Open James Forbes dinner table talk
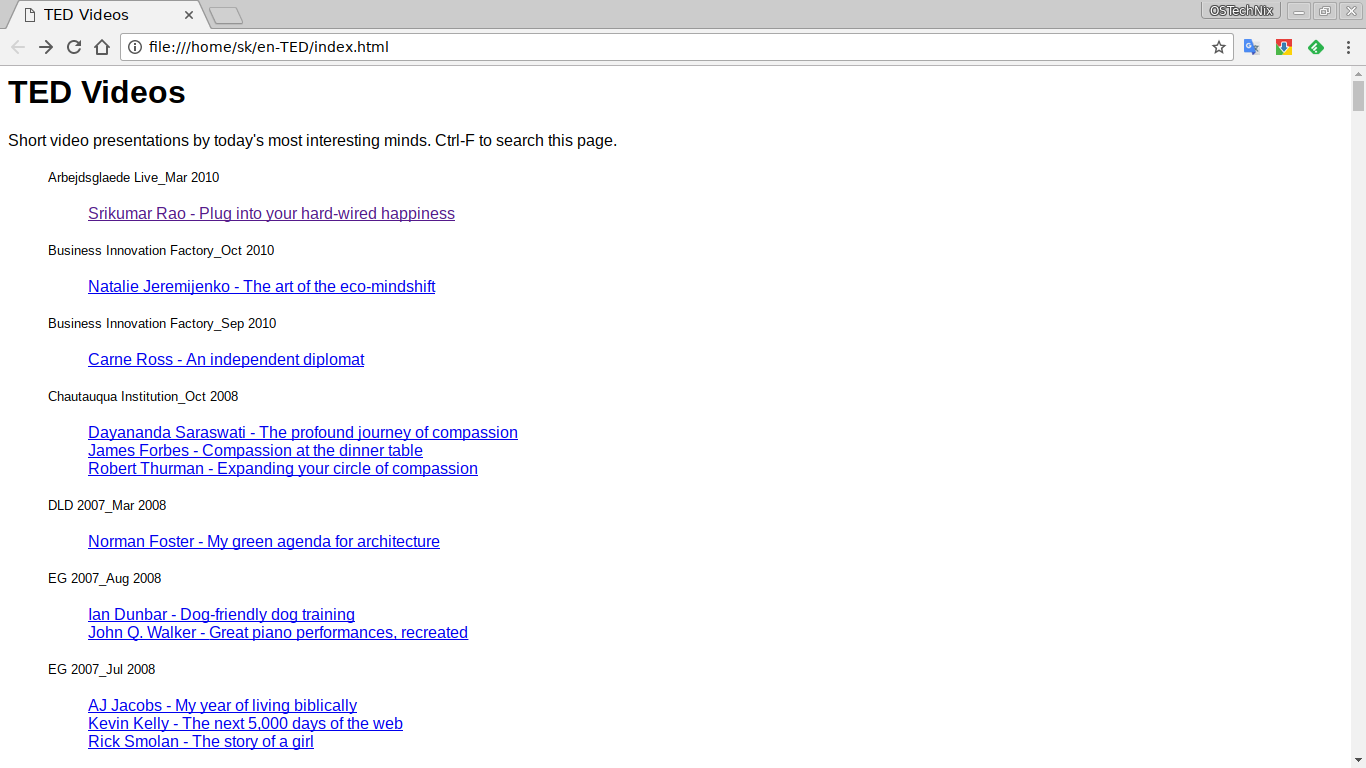This screenshot has width=1366, height=768. click(255, 451)
